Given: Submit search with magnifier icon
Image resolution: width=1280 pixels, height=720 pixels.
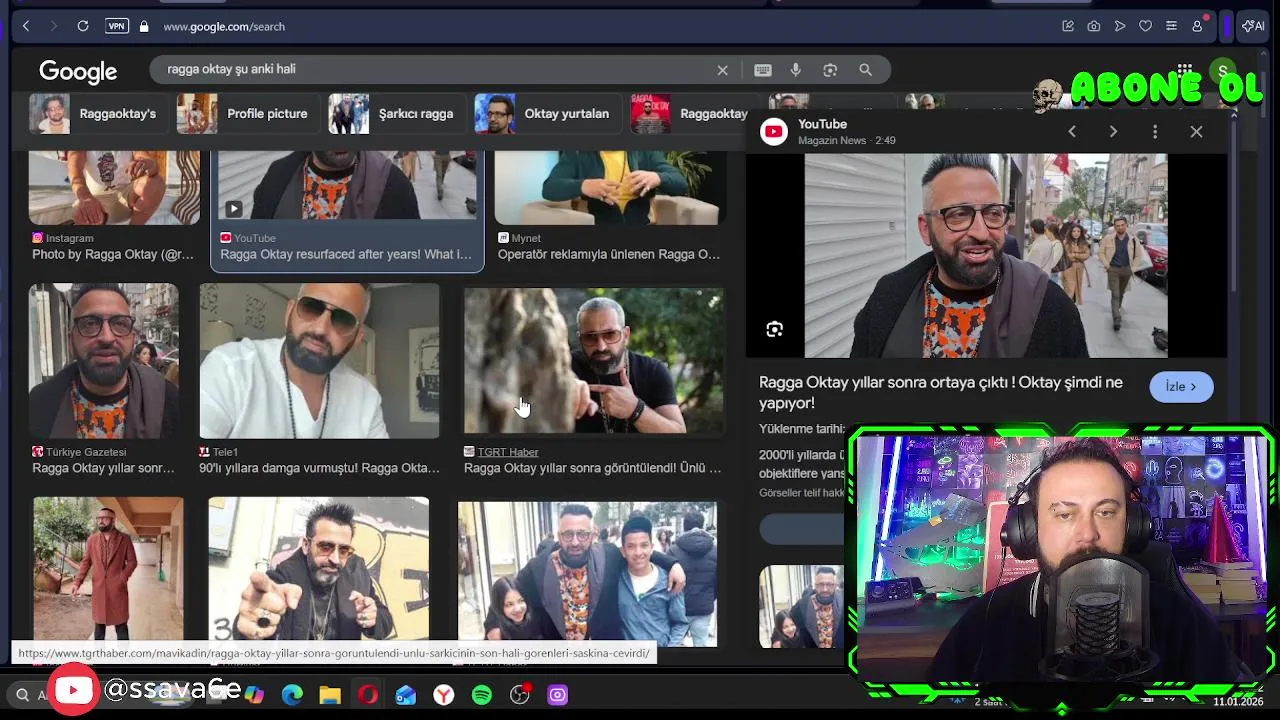Looking at the screenshot, I should tap(866, 70).
